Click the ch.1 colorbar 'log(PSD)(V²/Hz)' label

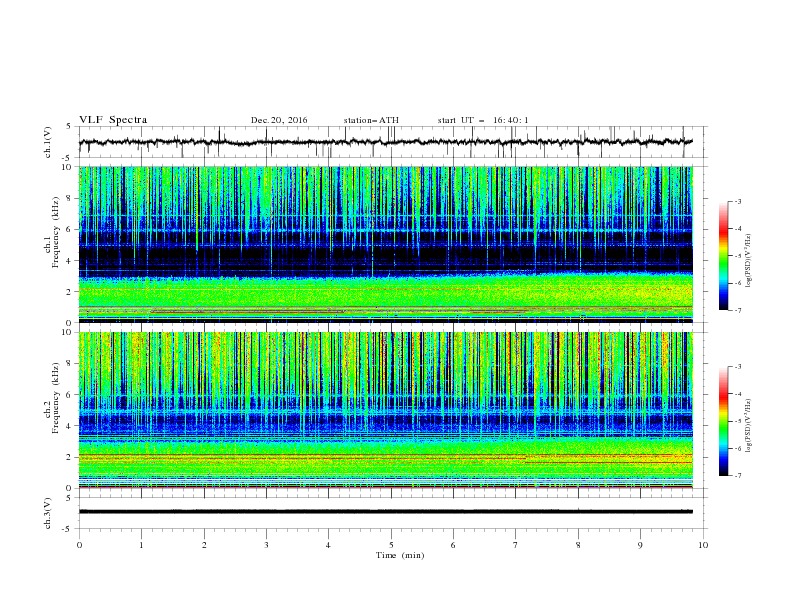pyautogui.click(x=749, y=261)
